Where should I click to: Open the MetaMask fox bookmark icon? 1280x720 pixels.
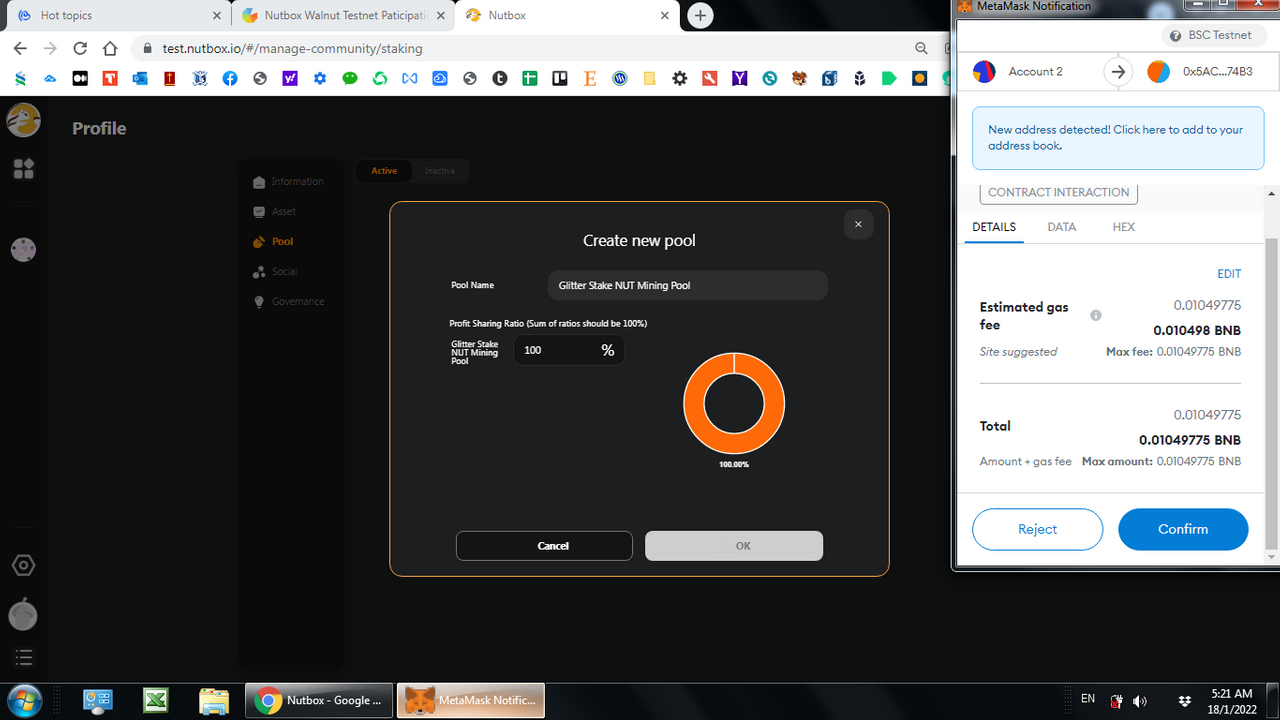coord(800,78)
